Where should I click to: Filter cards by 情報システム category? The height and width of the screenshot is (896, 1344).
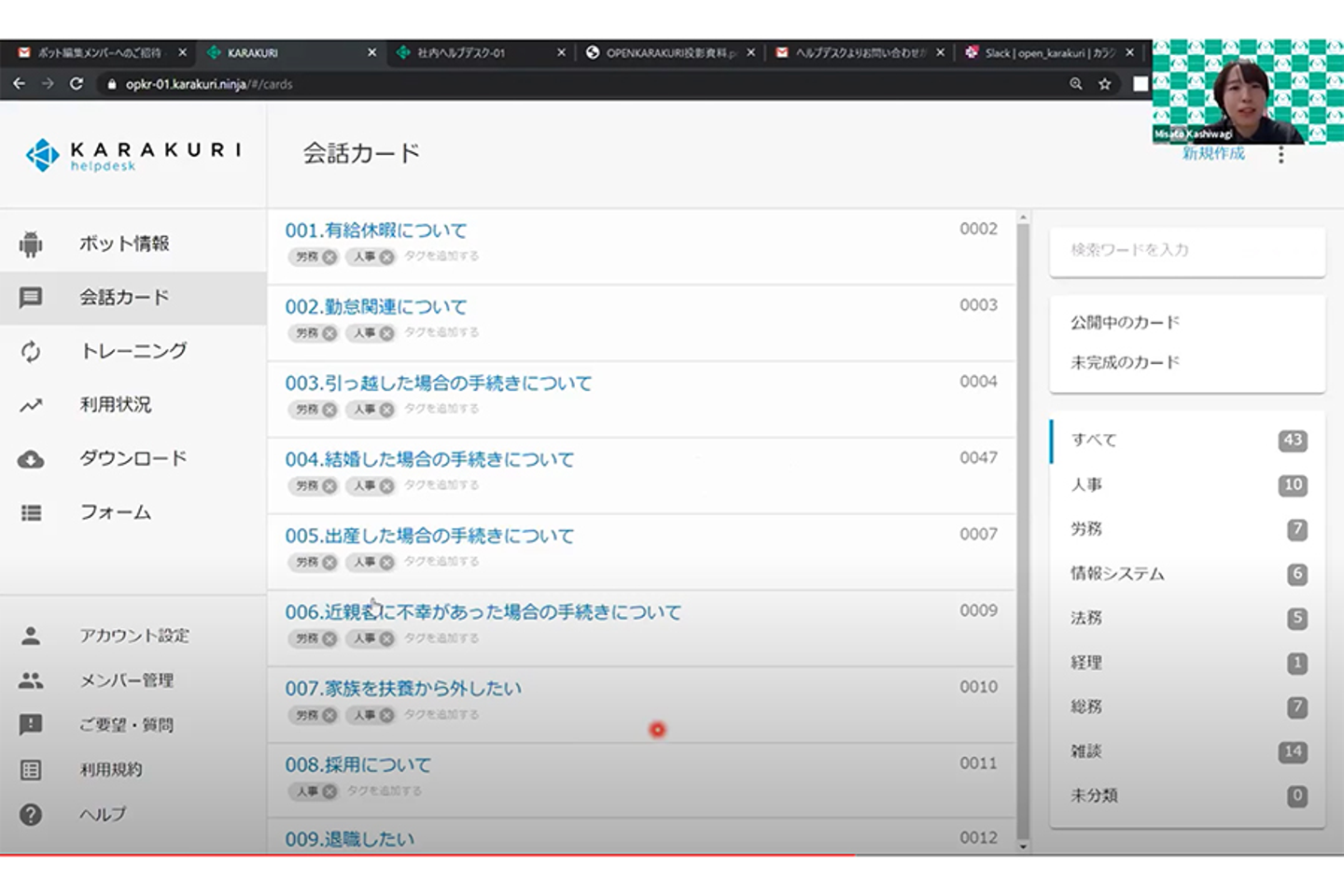click(1117, 574)
